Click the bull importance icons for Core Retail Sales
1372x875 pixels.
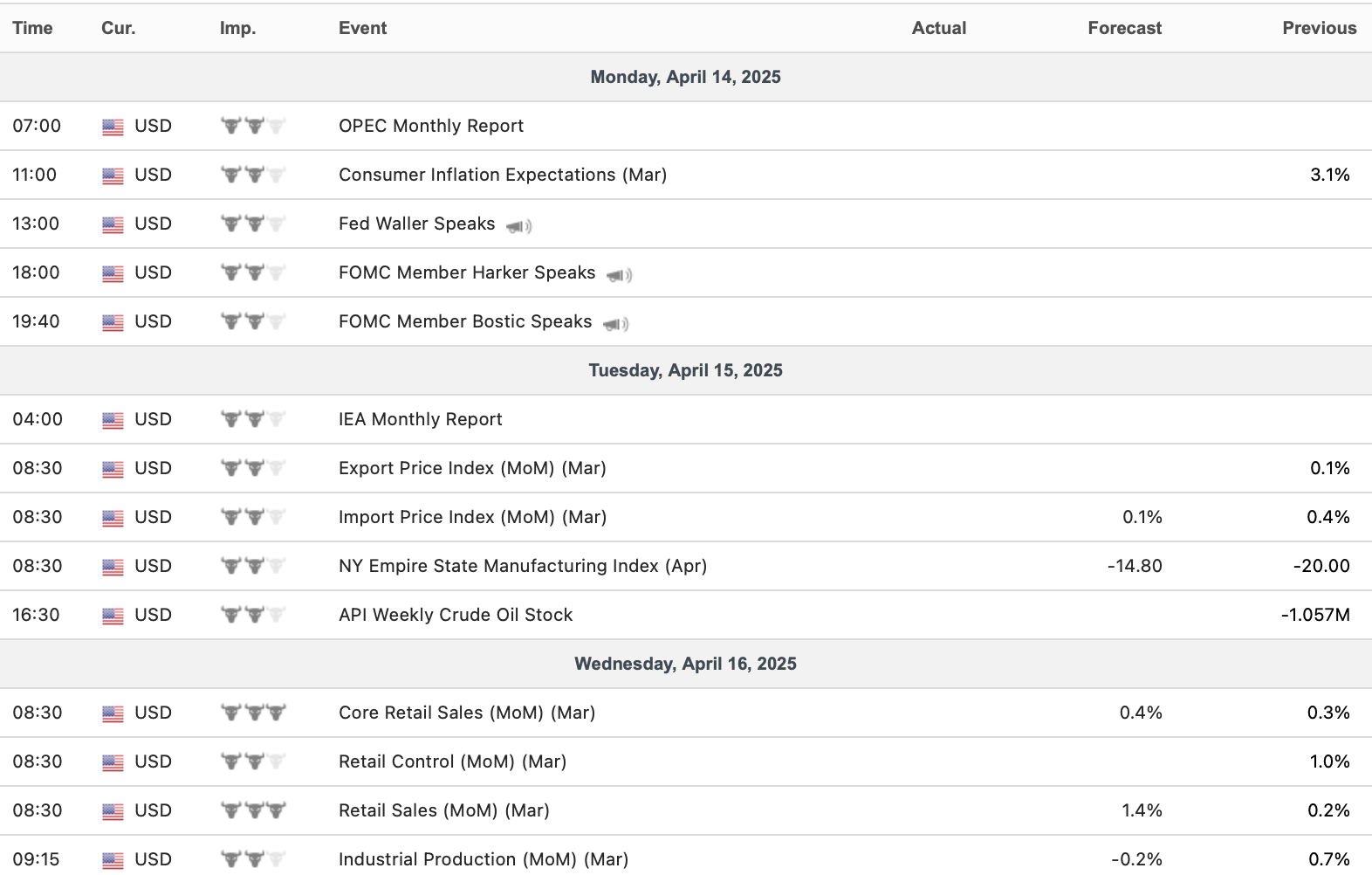(253, 713)
